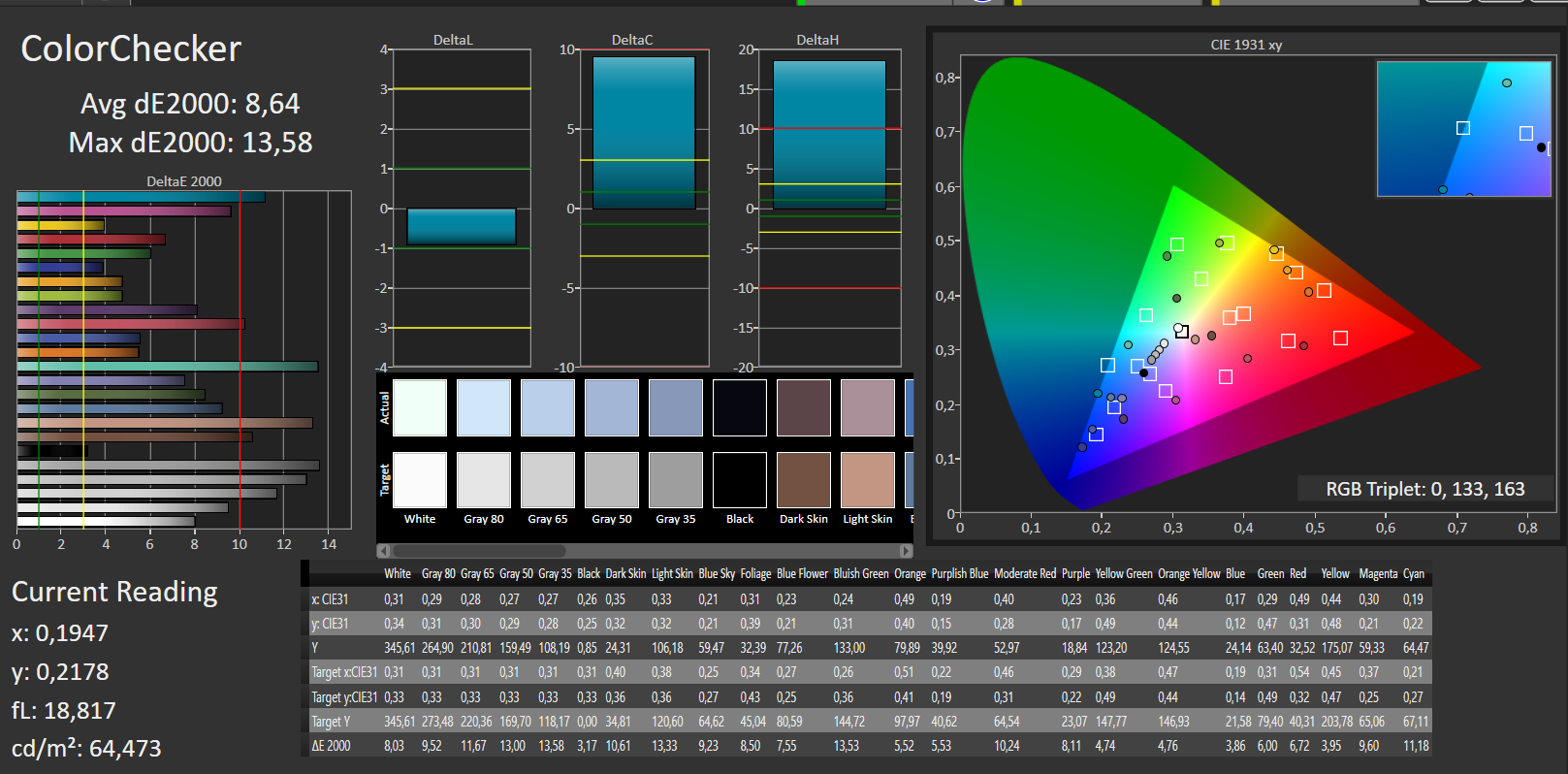Choose the Target Gray 50 swatch
This screenshot has width=1568, height=774.
[x=612, y=479]
